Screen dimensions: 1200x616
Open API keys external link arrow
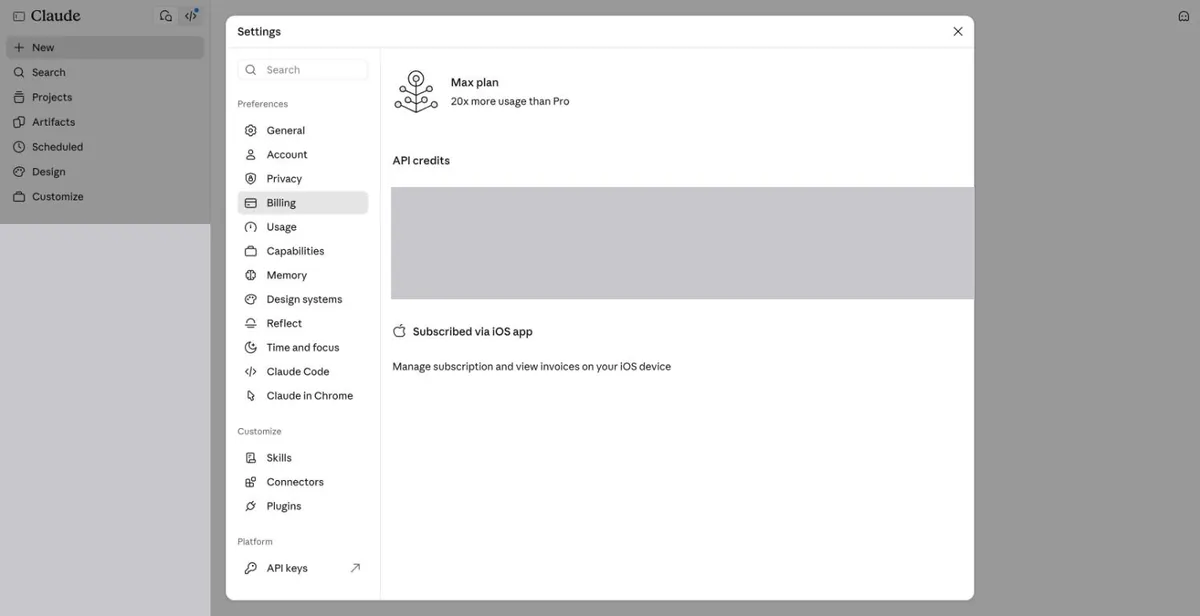[x=355, y=568]
